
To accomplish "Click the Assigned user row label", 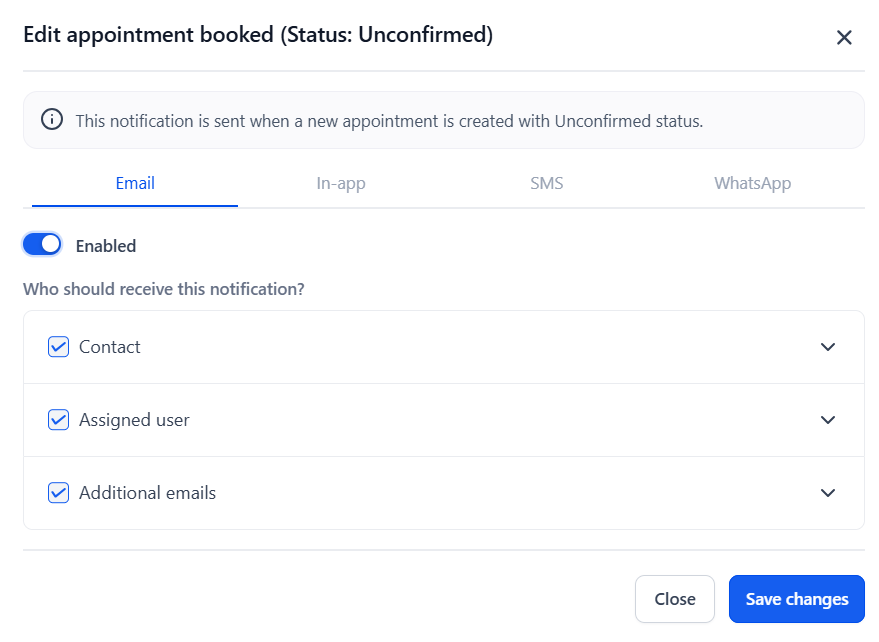I will (x=134, y=420).
